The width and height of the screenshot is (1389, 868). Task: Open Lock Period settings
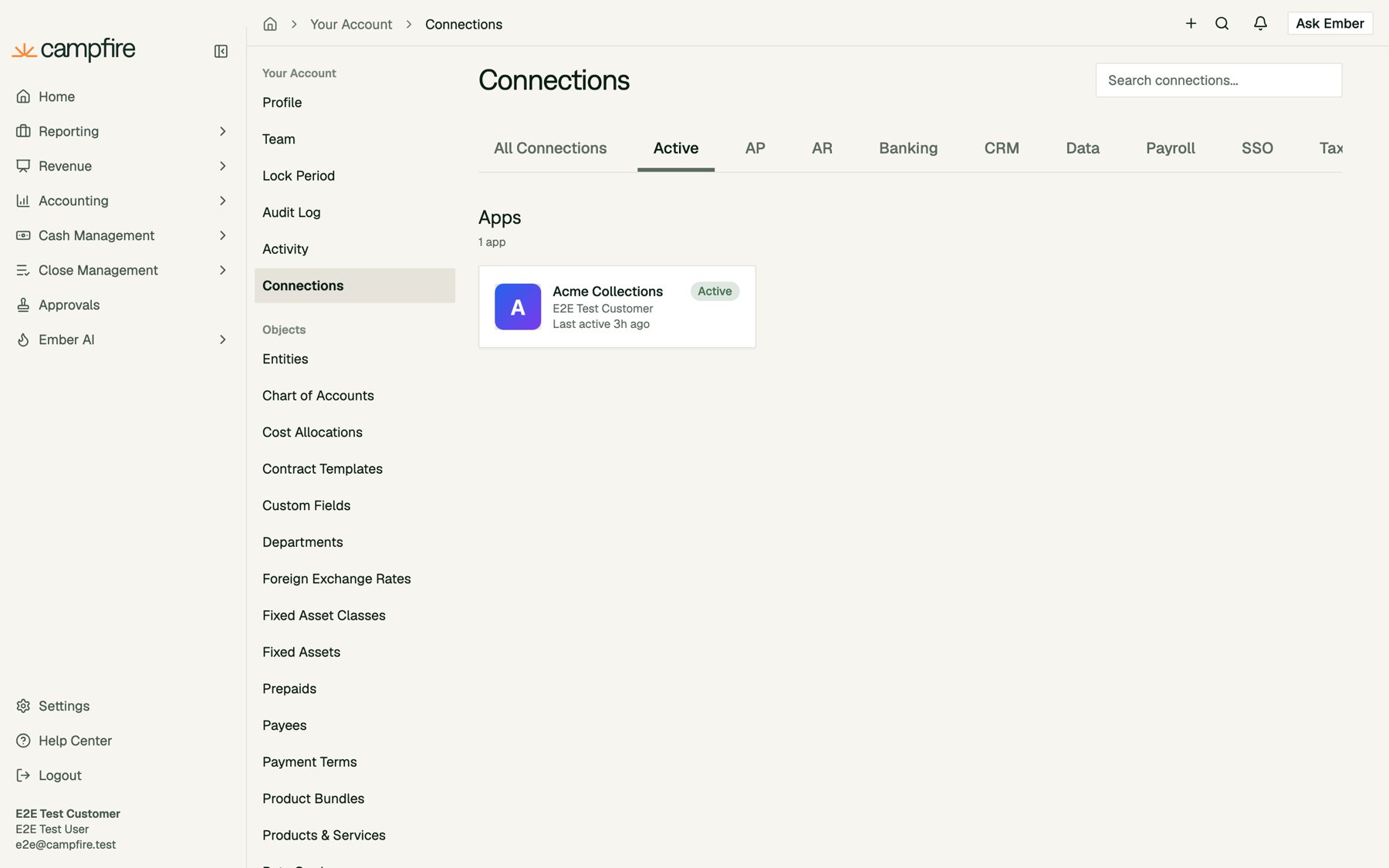355,176
